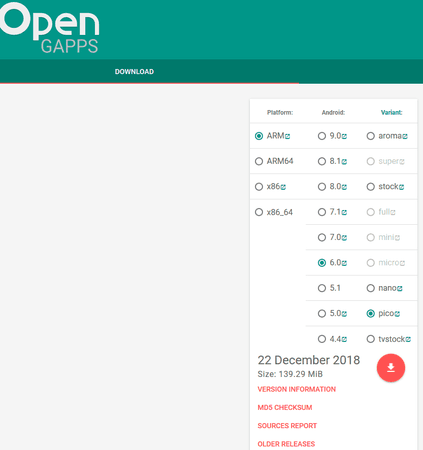423x450 pixels.
Task: Open the full variant info link icon
Action: click(x=393, y=212)
